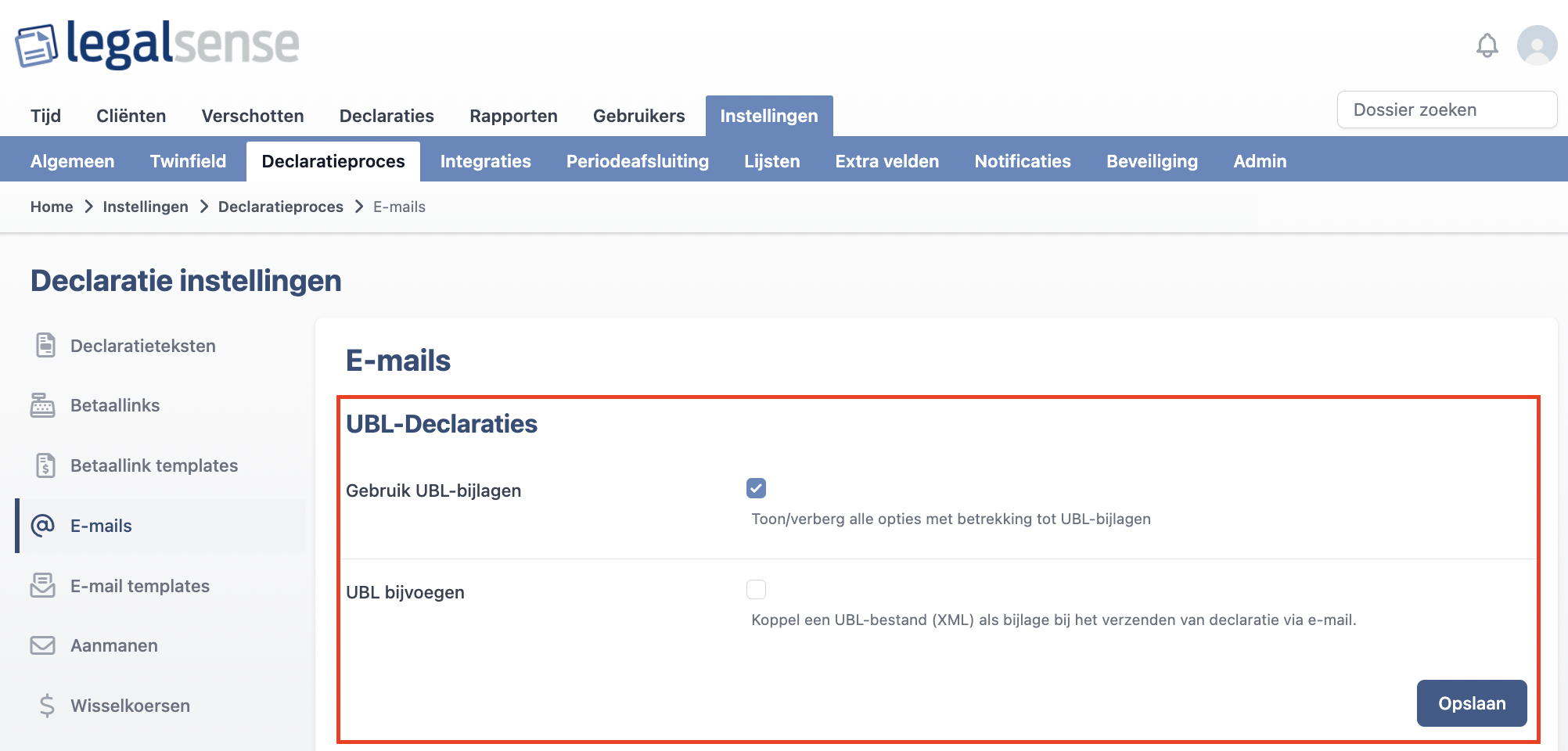Switch to the Twinfield tab
The width and height of the screenshot is (1568, 751).
tap(188, 161)
